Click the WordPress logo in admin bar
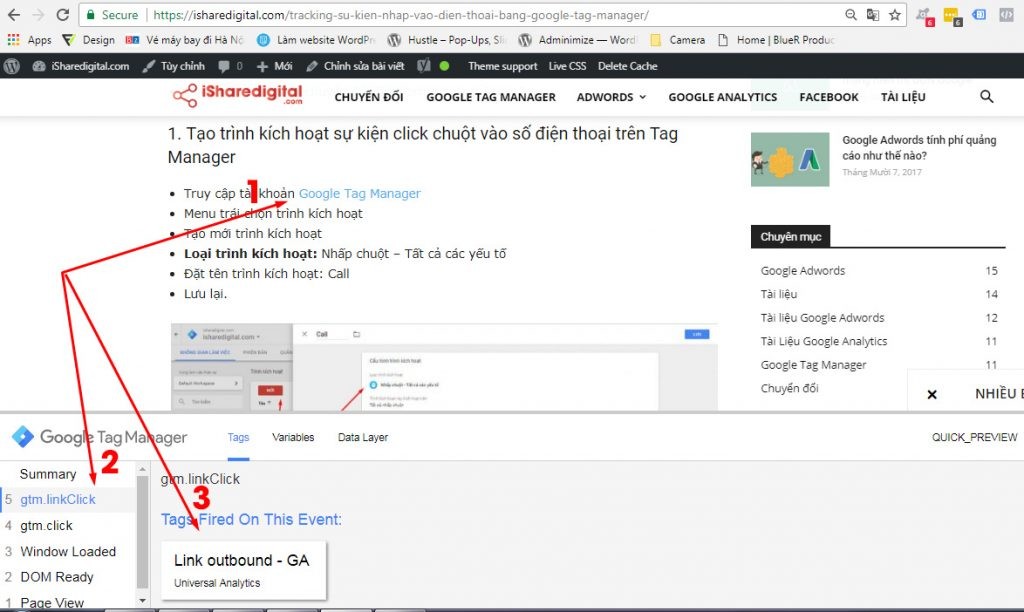Viewport: 1024px width, 612px height. tap(12, 66)
